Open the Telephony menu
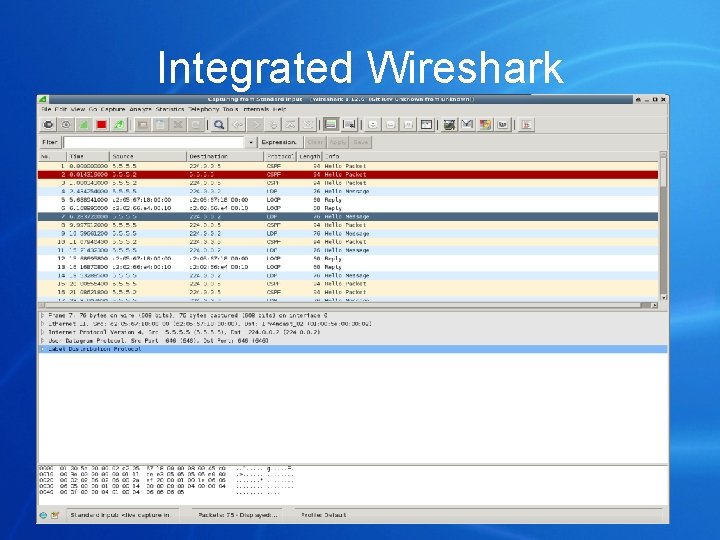 tap(203, 109)
